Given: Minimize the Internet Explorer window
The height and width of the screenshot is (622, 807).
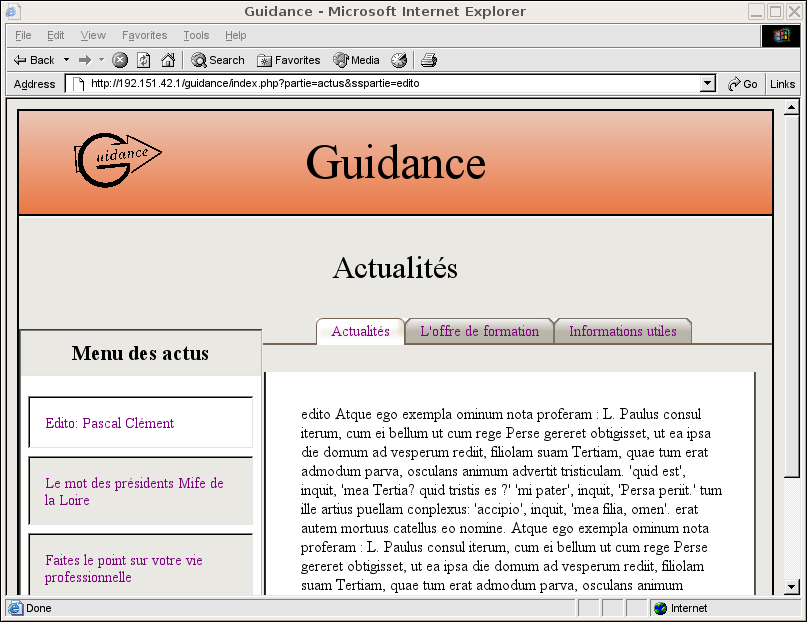Looking at the screenshot, I should tap(757, 11).
